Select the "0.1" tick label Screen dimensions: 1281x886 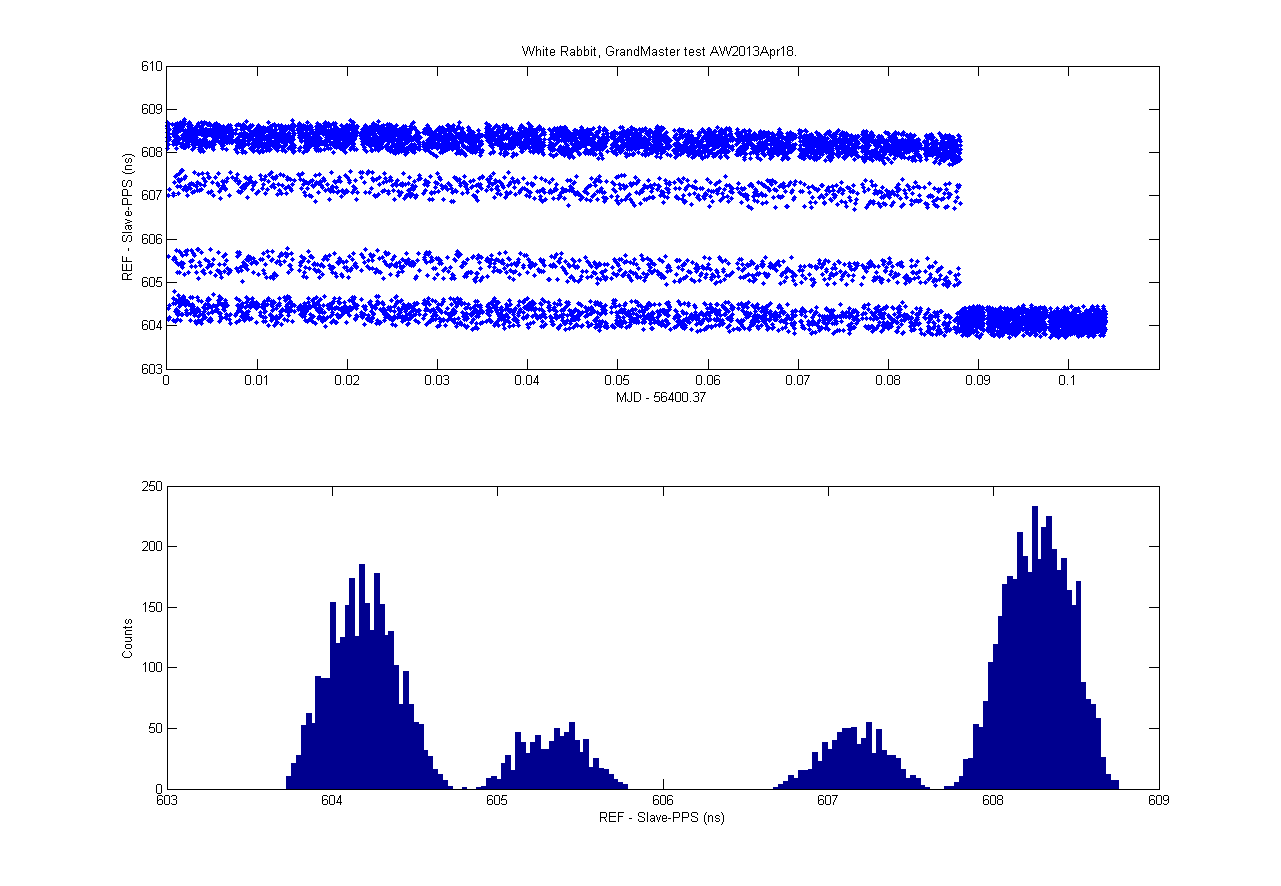[1068, 381]
